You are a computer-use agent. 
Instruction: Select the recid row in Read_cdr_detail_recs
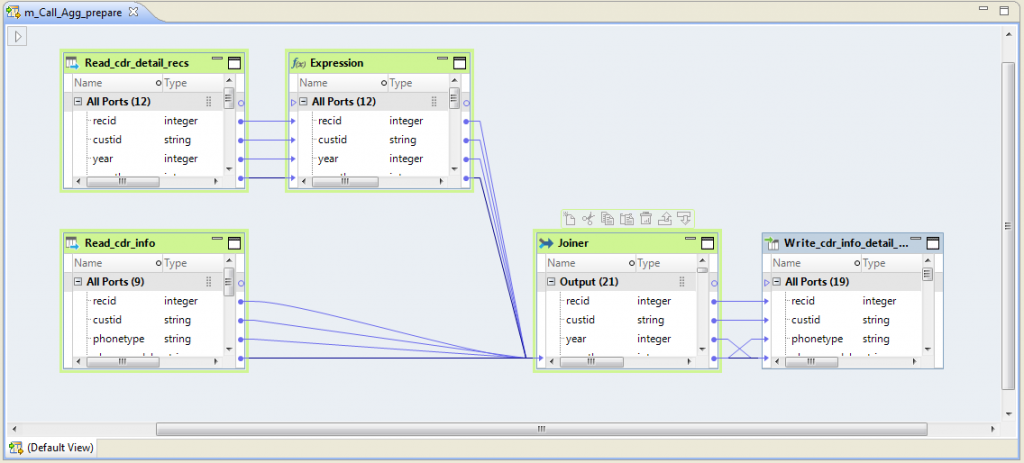(x=147, y=121)
